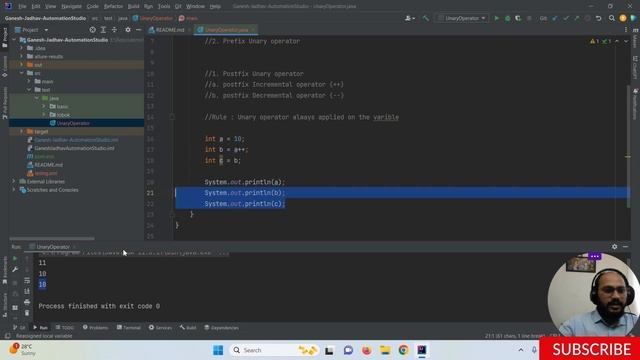Open the Tools menu

click(x=164, y=6)
